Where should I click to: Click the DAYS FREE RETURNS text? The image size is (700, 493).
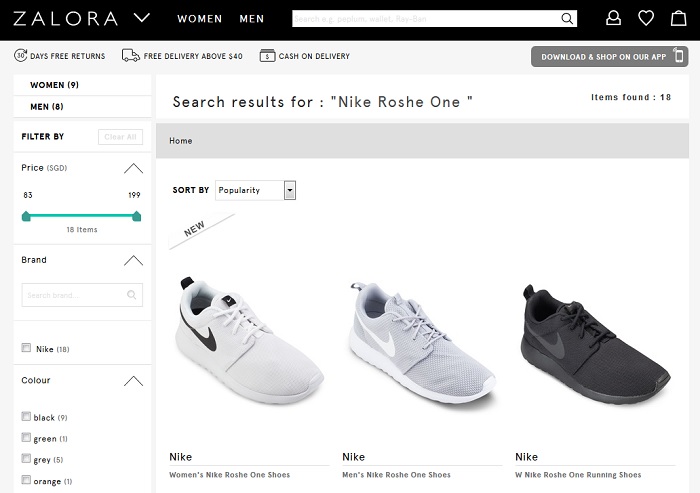[x=67, y=56]
